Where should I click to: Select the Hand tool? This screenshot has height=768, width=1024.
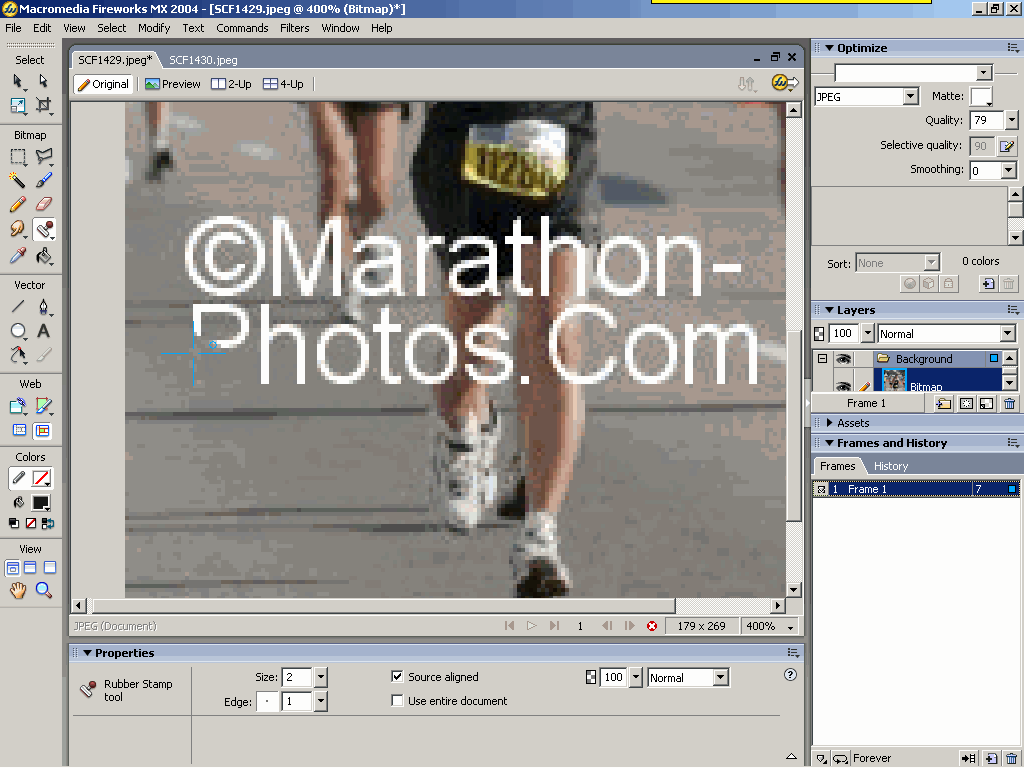(x=18, y=590)
